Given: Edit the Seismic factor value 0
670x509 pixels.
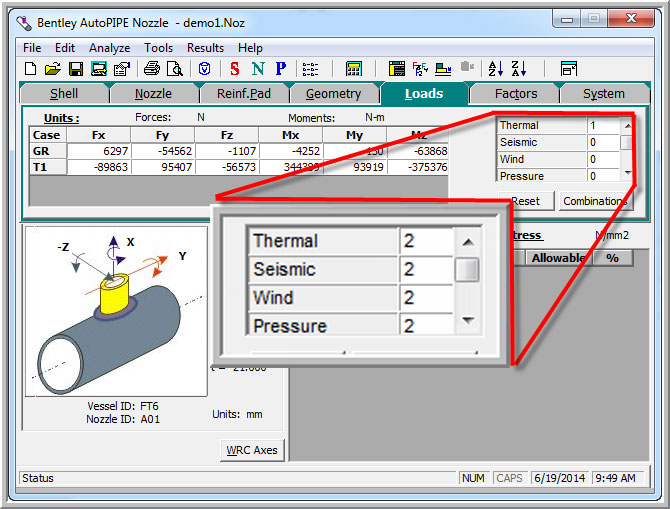Looking at the screenshot, I should click(x=603, y=142).
